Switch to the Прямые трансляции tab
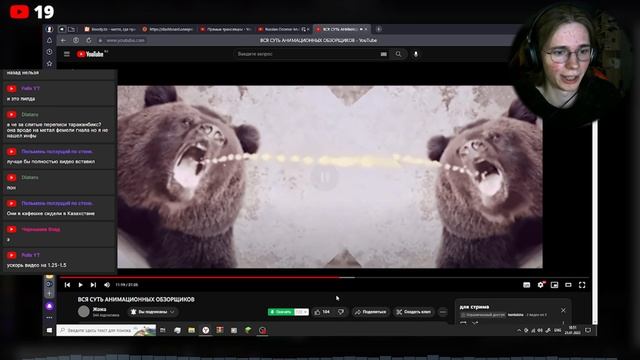This screenshot has height=360, width=640. point(226,29)
